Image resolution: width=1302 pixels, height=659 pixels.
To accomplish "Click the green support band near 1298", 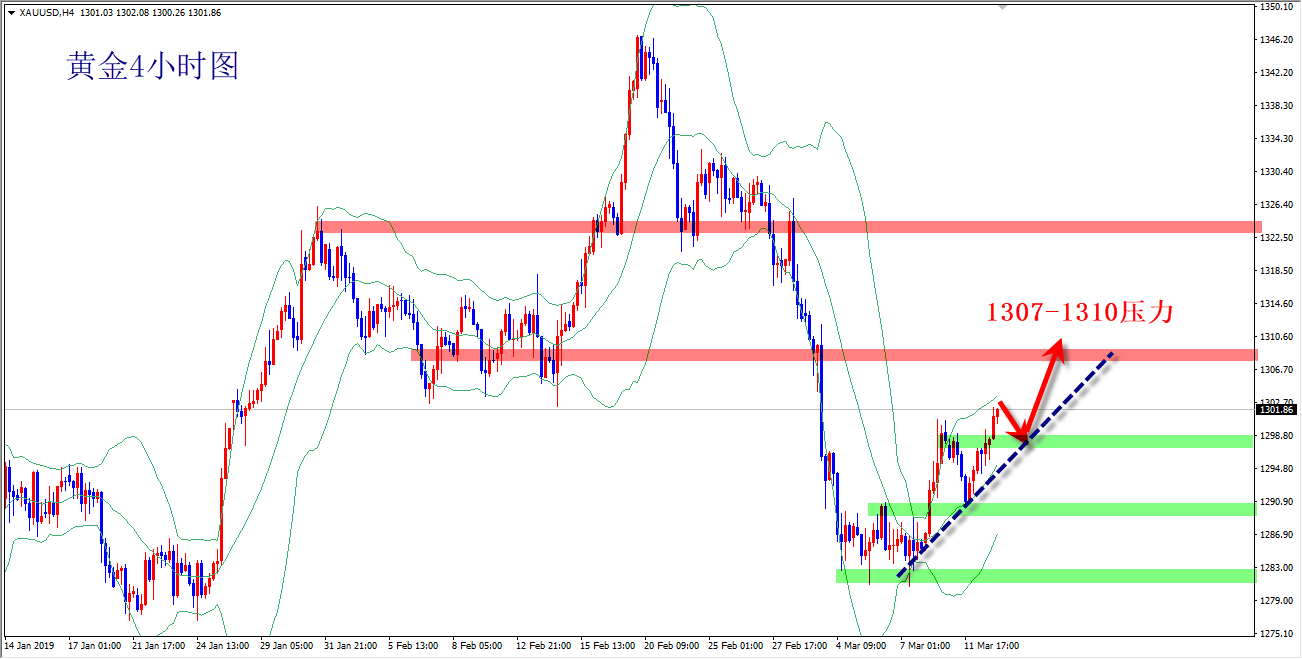I will (1150, 441).
